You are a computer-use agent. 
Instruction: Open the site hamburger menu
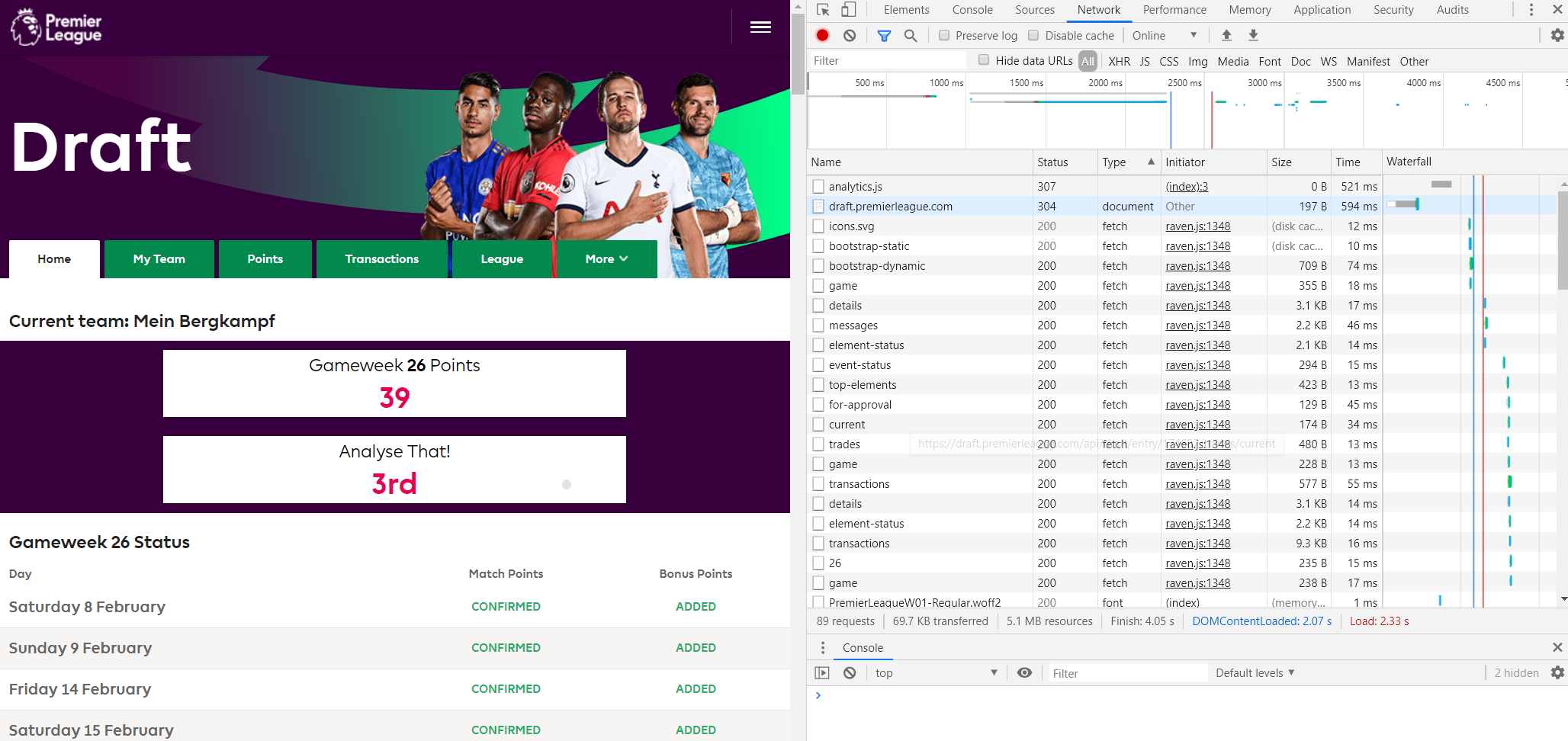coord(760,27)
